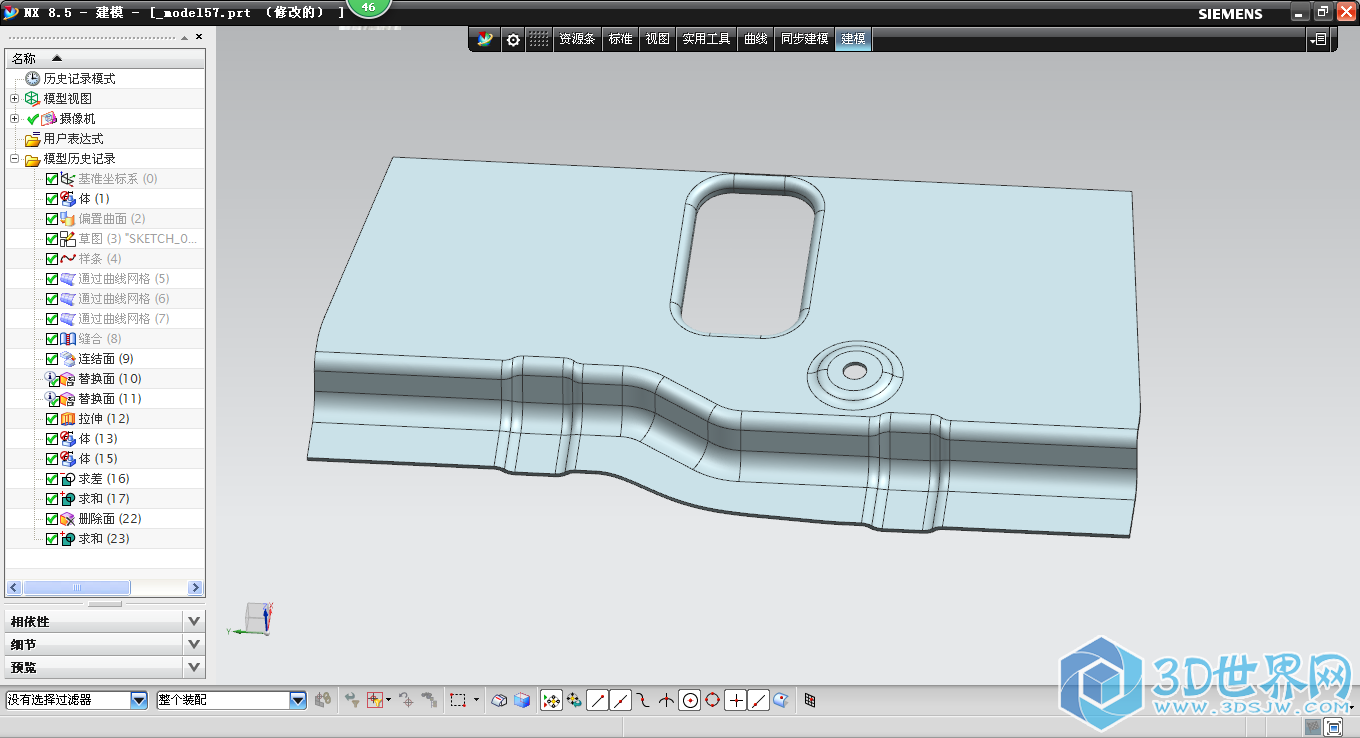Open the 视图 tab
Screen dimensions: 1360x738
pyautogui.click(x=657, y=39)
